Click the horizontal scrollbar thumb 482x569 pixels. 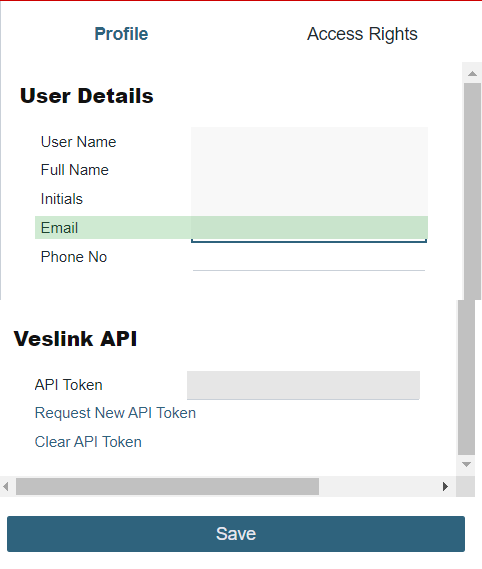click(x=167, y=486)
